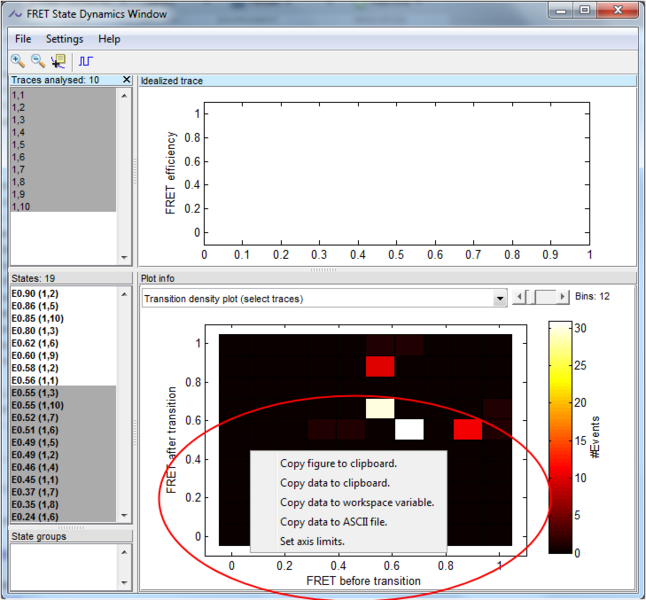Screen dimensions: 646x600
Task: Click the idealized trace step icon
Action: pyautogui.click(x=87, y=61)
